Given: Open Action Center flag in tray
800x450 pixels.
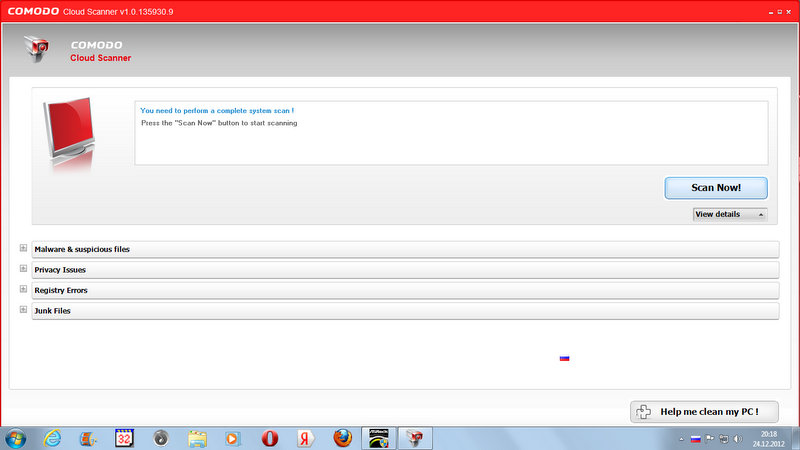Looking at the screenshot, I should point(710,438).
